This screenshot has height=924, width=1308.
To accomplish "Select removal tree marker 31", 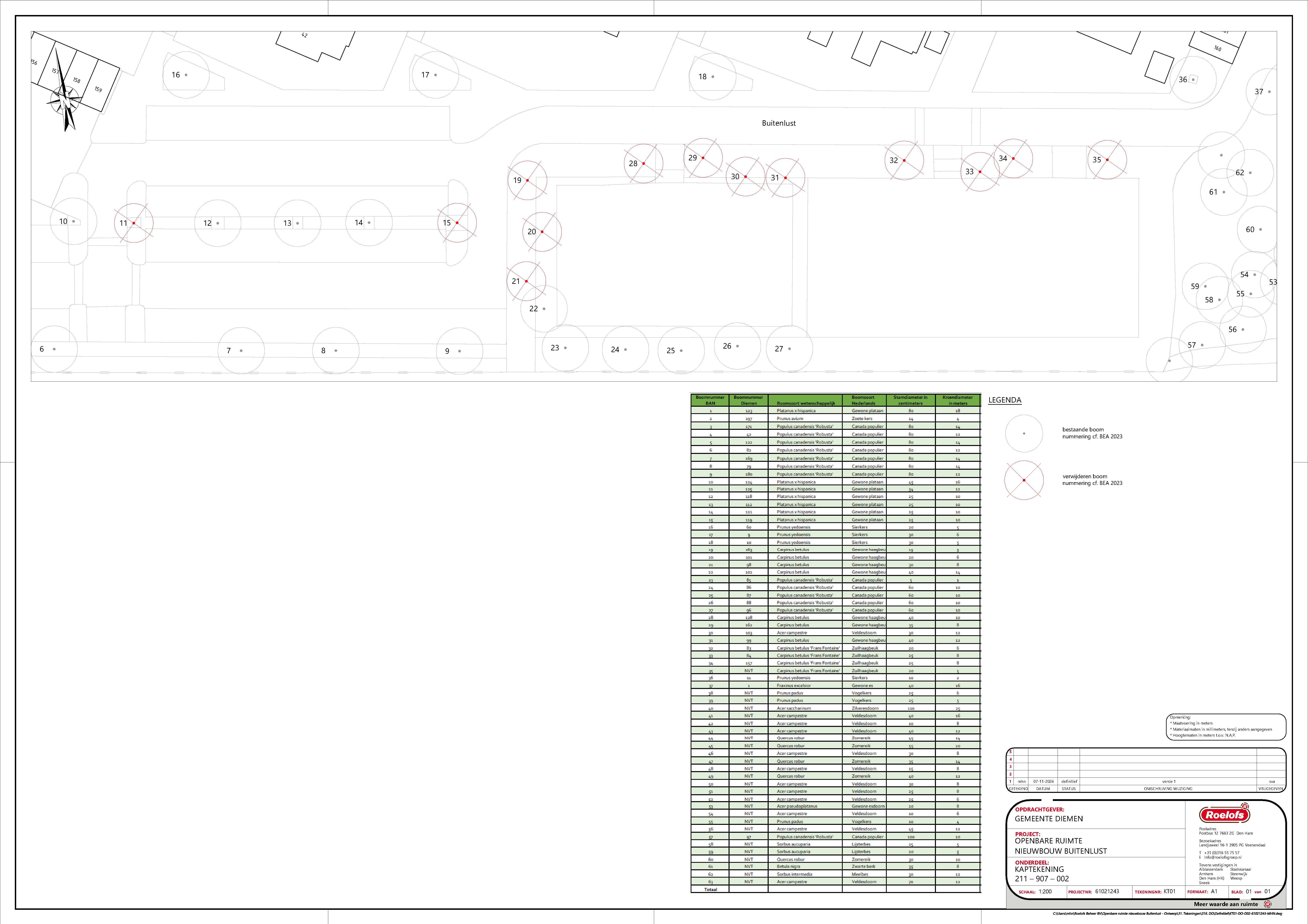I will pyautogui.click(x=786, y=178).
